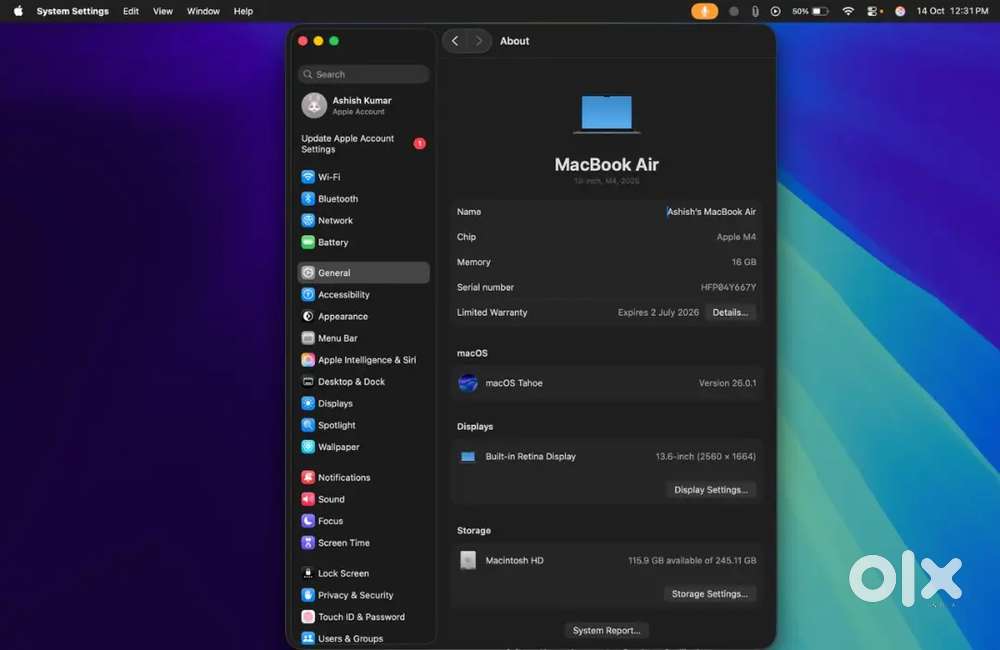This screenshot has height=650, width=1000.
Task: Click the warranty Details button
Action: (730, 313)
